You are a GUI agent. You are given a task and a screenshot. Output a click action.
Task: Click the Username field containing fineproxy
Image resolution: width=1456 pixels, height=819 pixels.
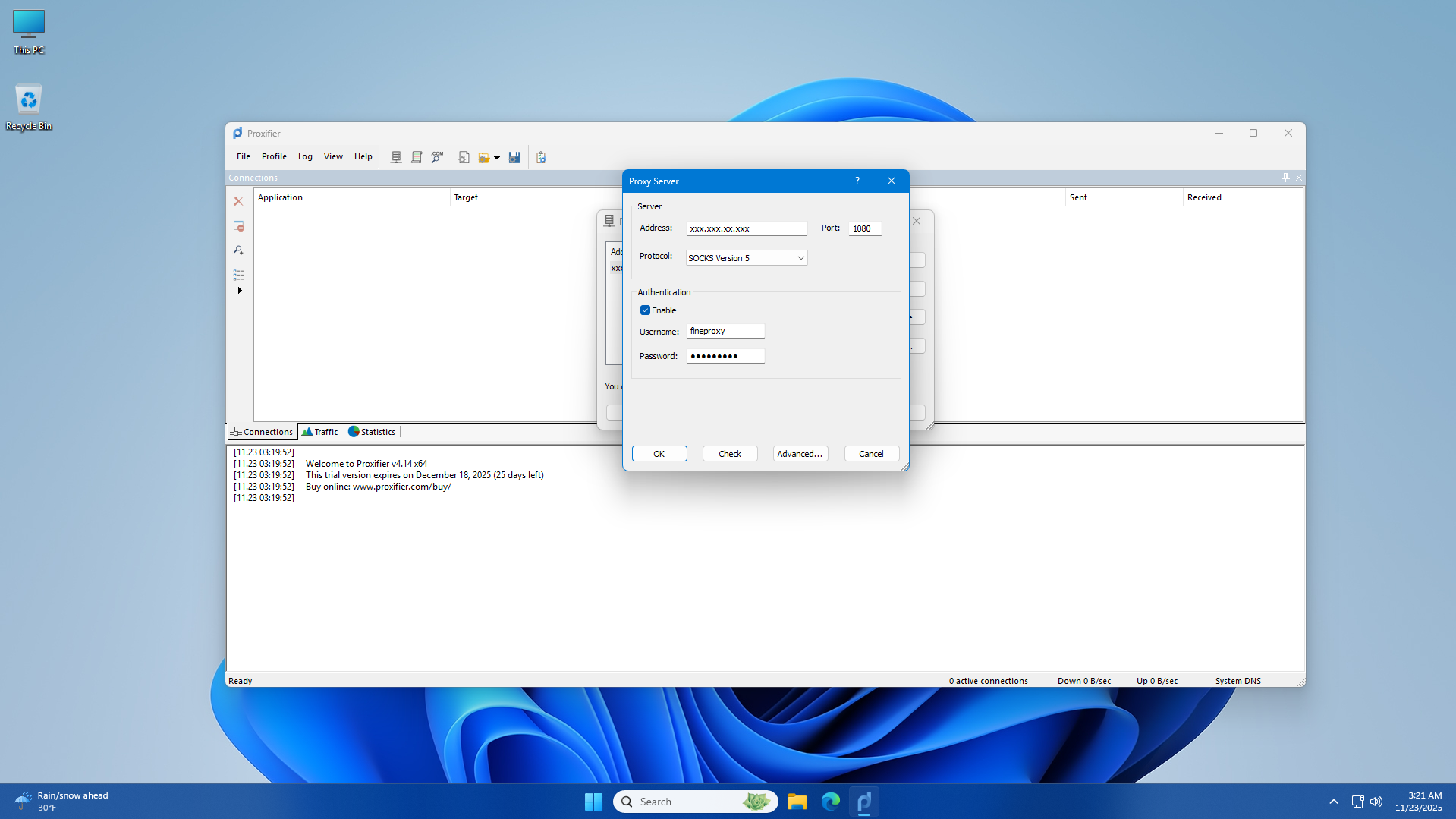725,332
